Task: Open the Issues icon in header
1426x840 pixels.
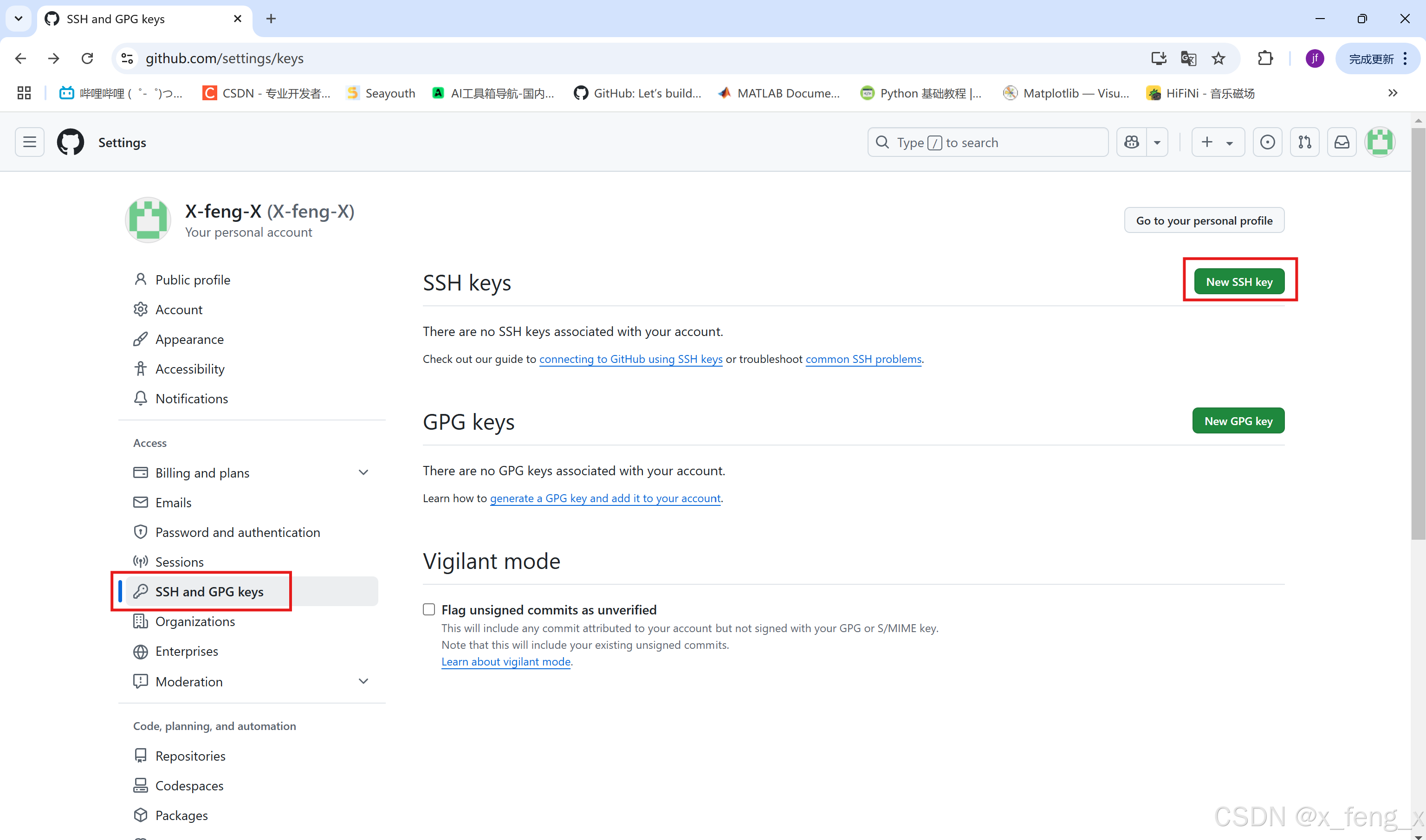Action: (1267, 142)
